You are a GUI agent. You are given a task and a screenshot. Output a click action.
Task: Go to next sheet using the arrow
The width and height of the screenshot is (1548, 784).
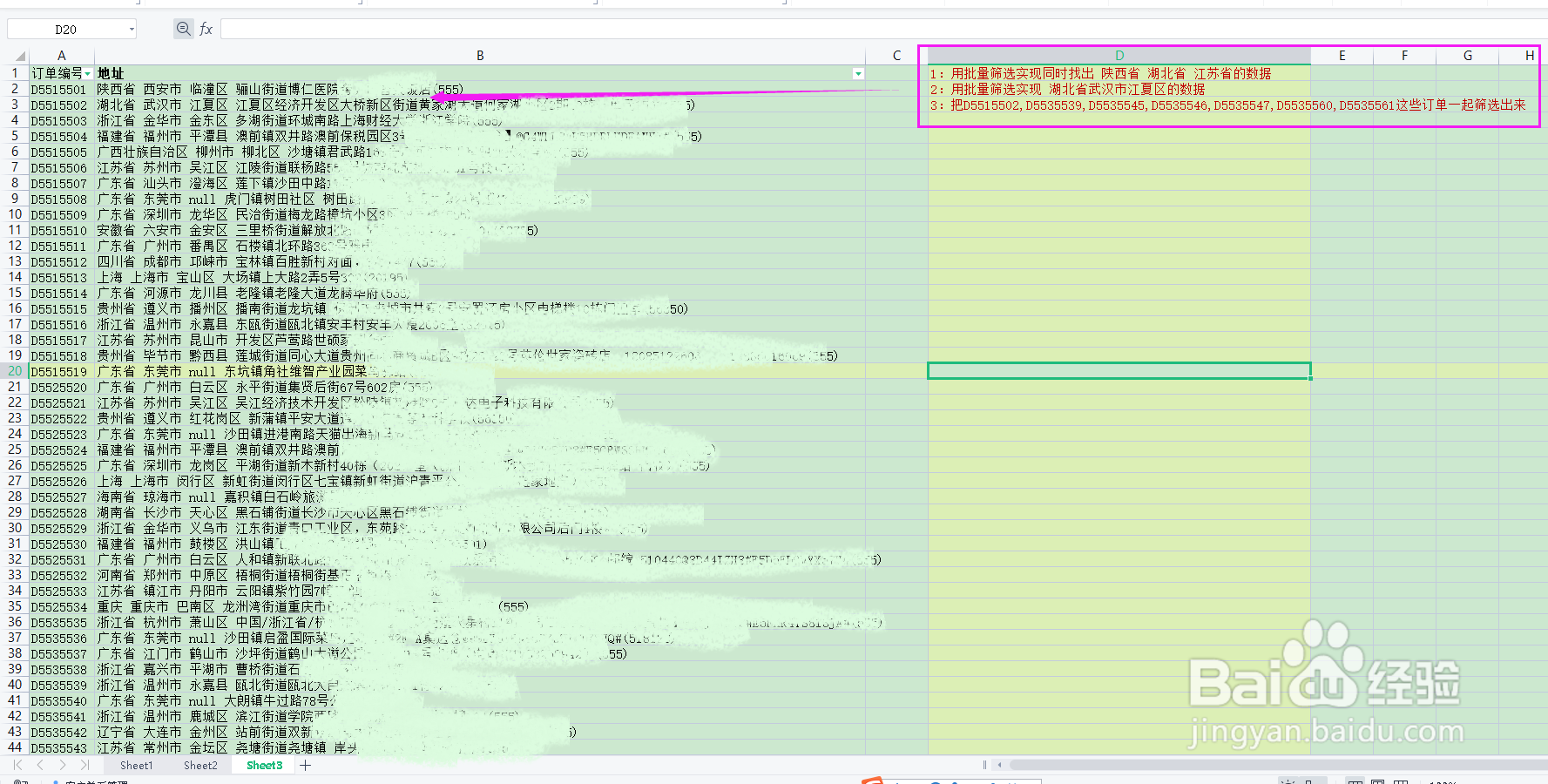point(62,765)
